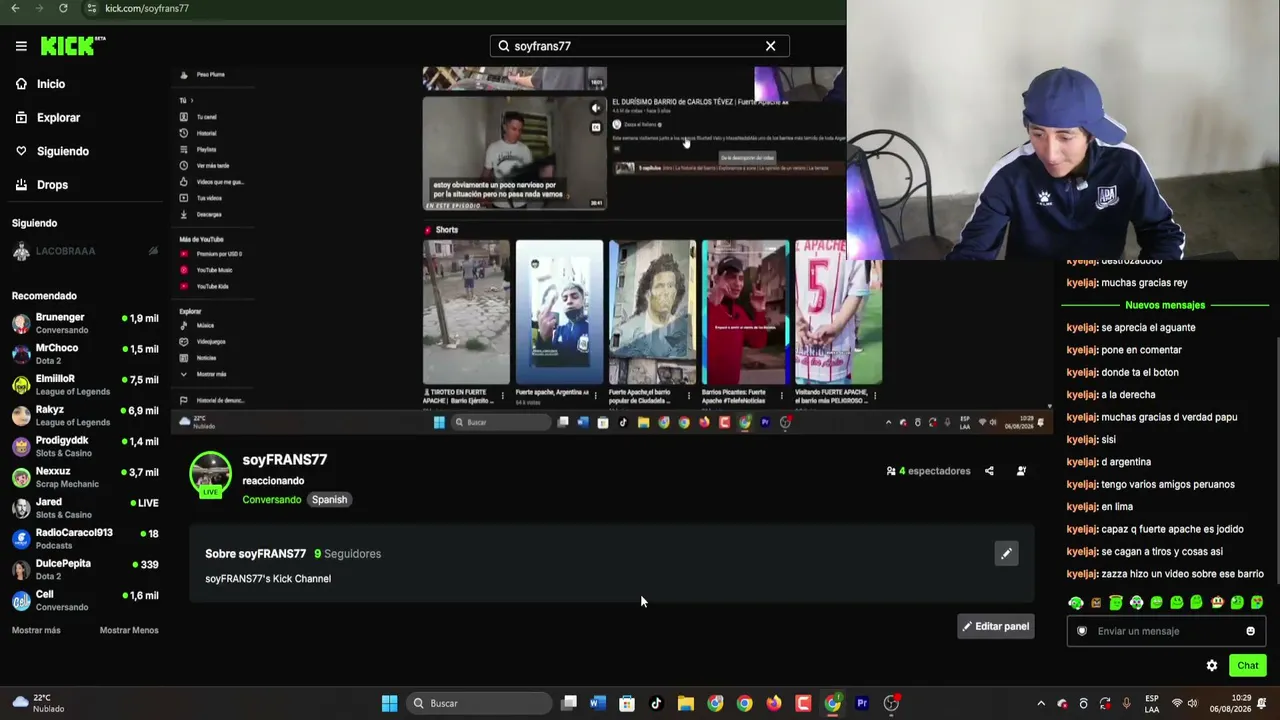
Task: Open Explorar in the sidebar
Action: pyautogui.click(x=48, y=118)
